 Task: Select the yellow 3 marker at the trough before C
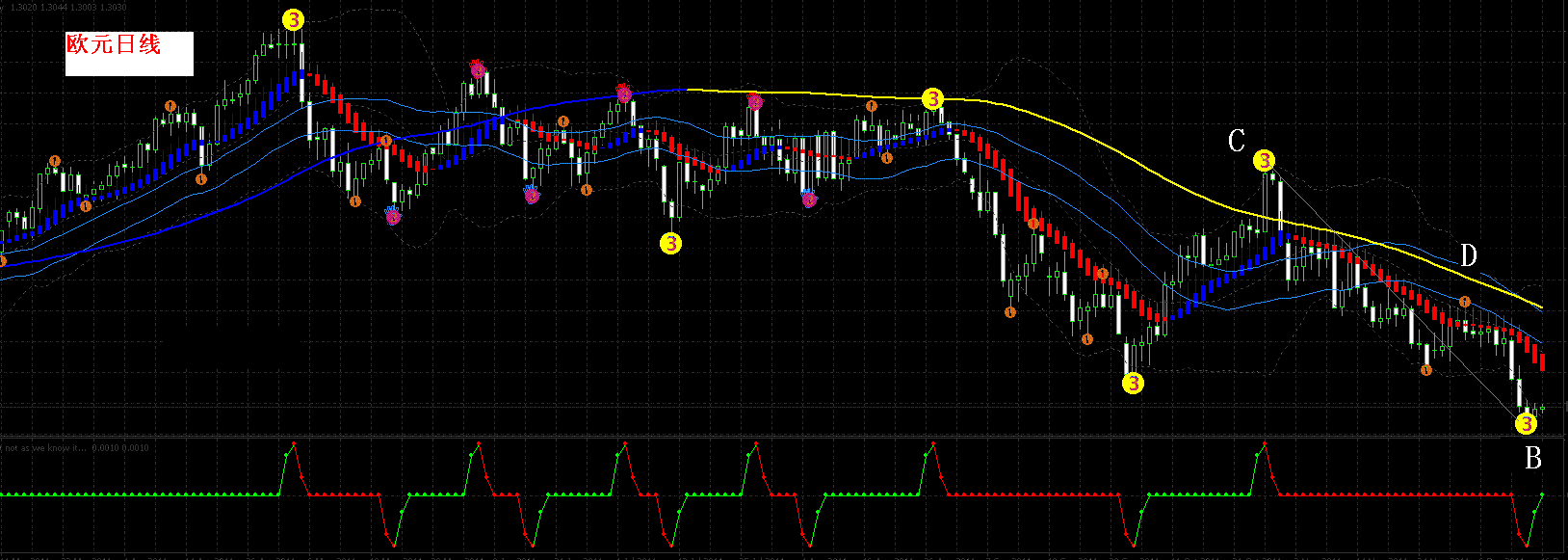pyautogui.click(x=1133, y=383)
